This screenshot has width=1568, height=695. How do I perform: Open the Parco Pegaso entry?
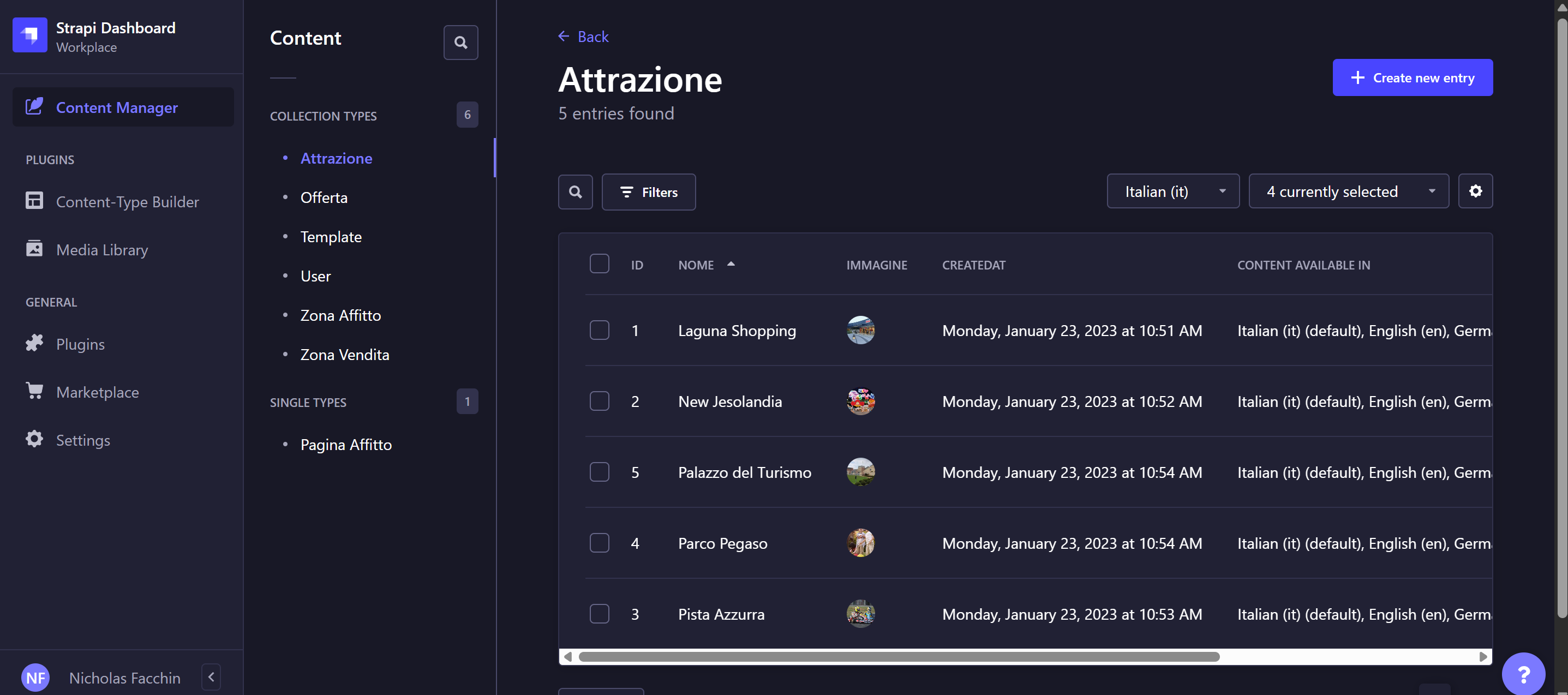pos(722,543)
